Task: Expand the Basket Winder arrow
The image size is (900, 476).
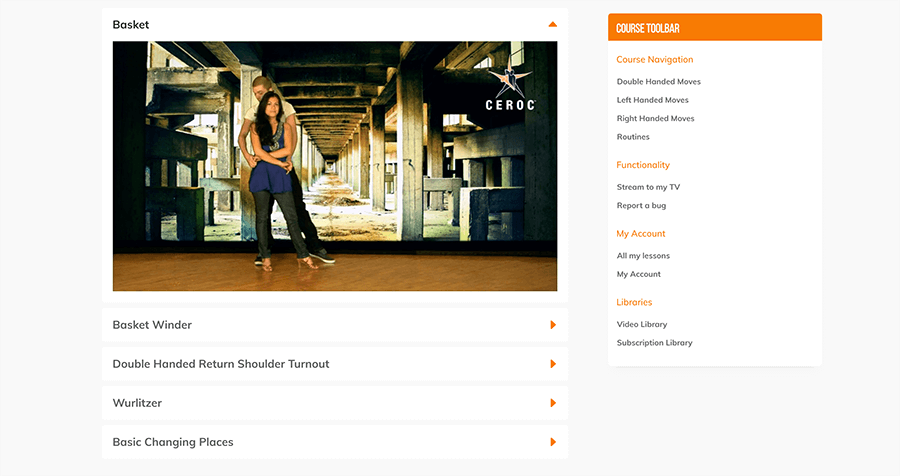Action: point(553,325)
